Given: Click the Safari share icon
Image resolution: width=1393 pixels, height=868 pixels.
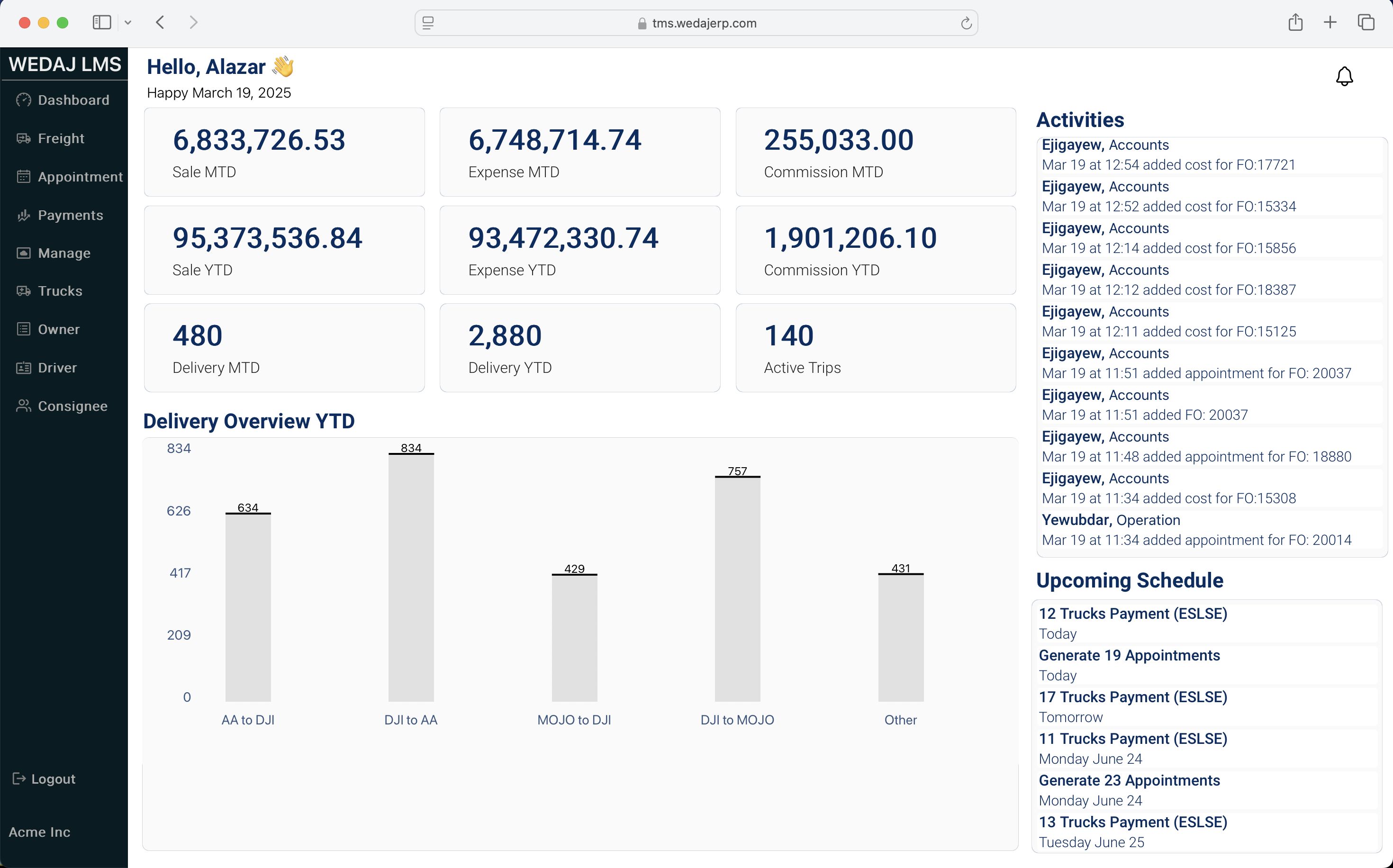Looking at the screenshot, I should click(x=1295, y=22).
